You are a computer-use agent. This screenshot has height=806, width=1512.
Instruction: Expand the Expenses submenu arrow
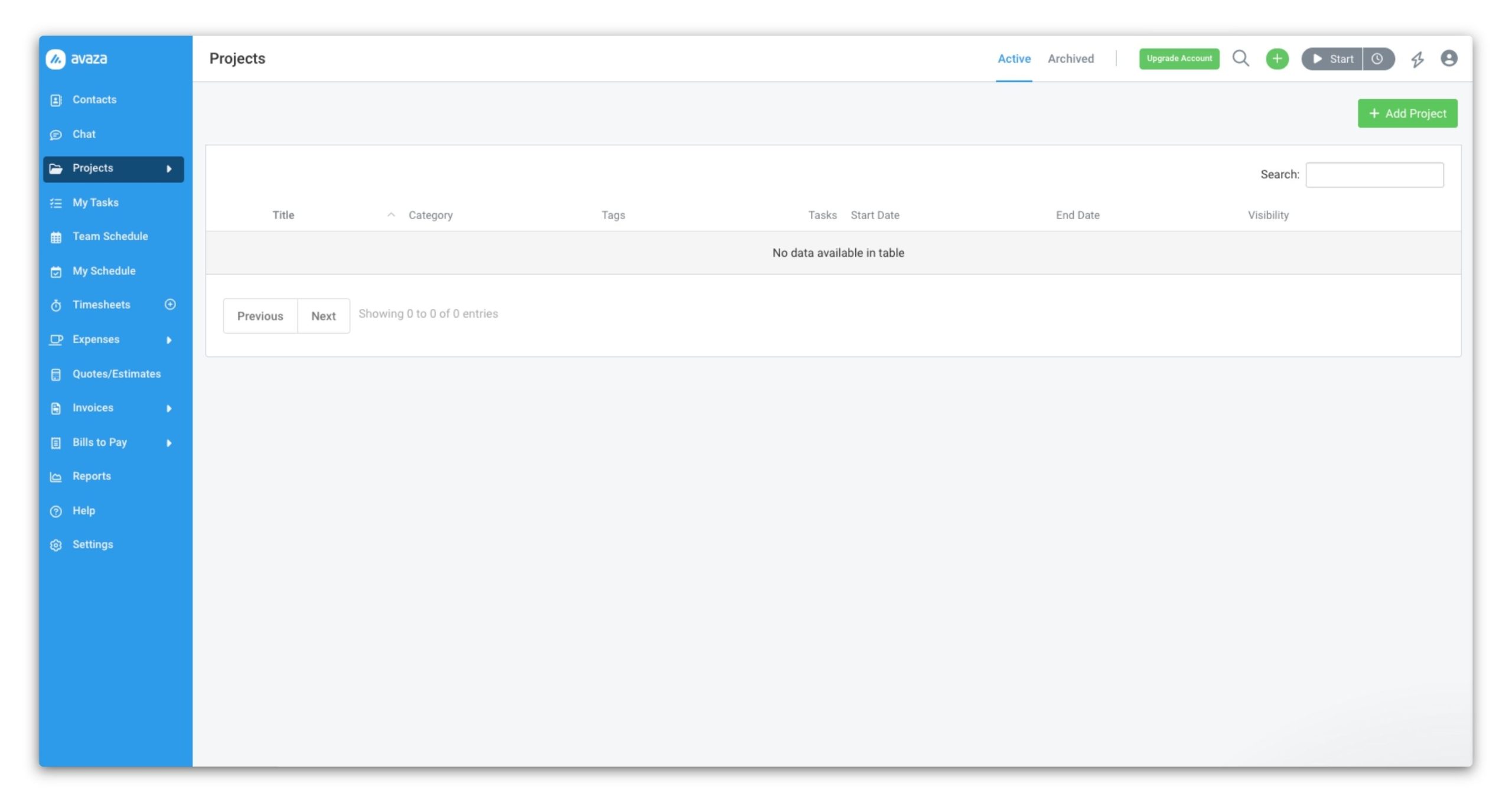169,340
